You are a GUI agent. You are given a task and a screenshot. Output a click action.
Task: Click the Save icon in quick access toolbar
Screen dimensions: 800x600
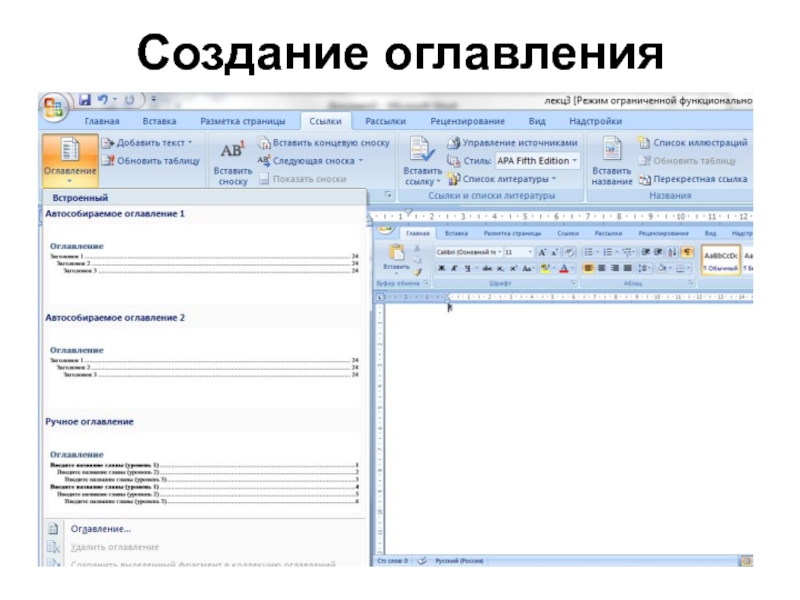[85, 100]
